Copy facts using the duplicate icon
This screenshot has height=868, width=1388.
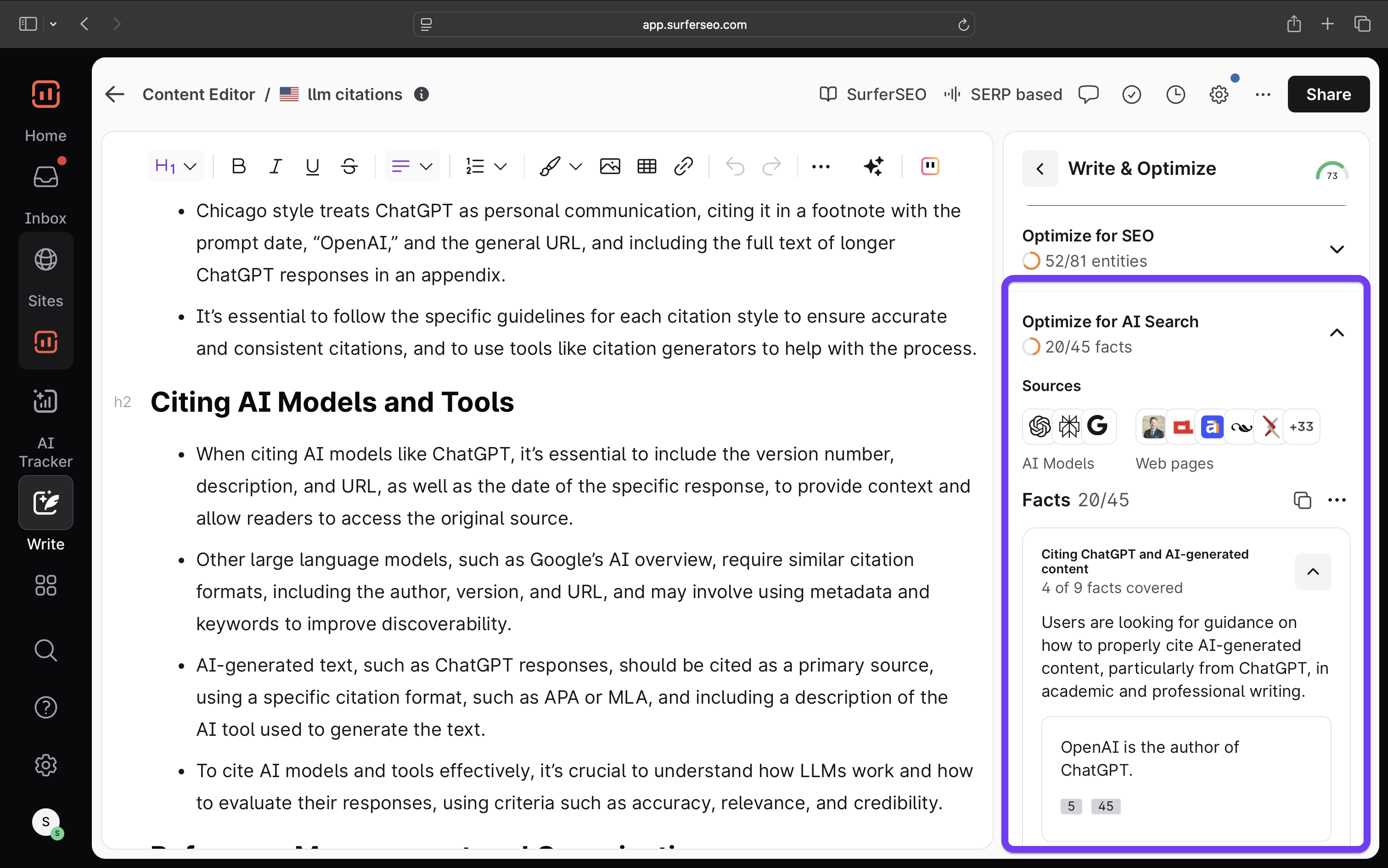coord(1302,500)
